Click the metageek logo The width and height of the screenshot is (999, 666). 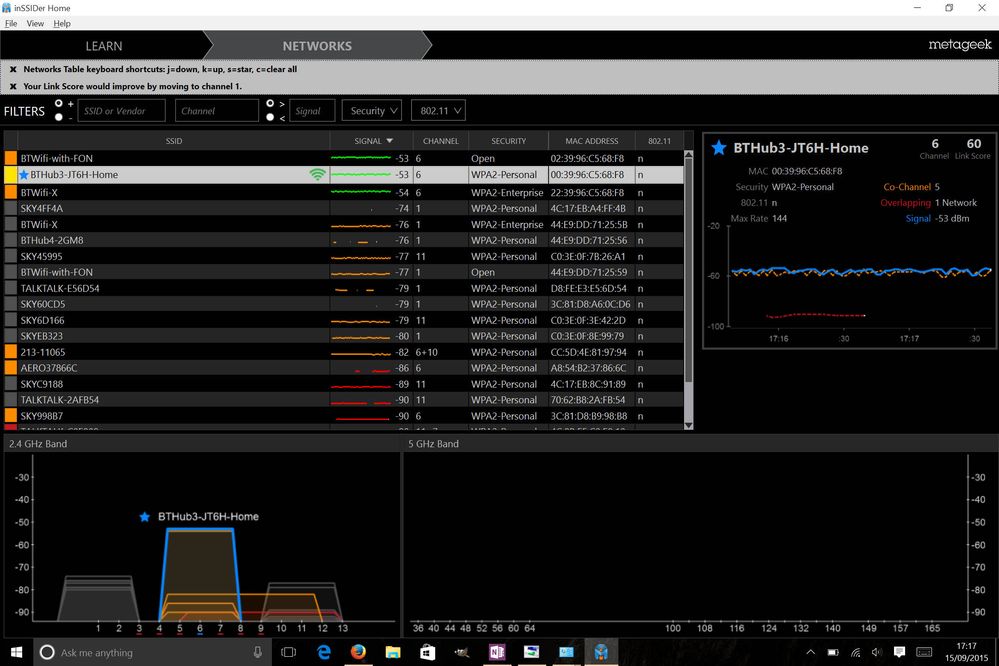click(x=959, y=45)
